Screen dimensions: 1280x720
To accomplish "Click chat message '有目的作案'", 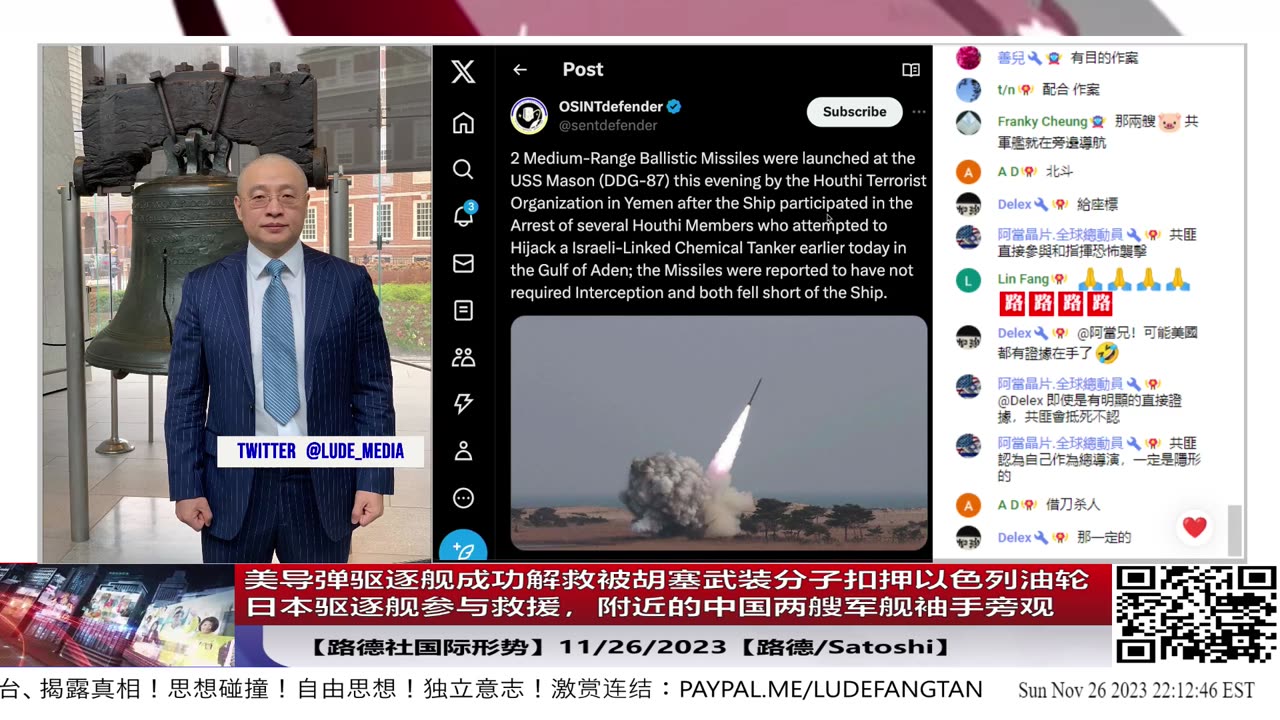I will click(x=1104, y=58).
